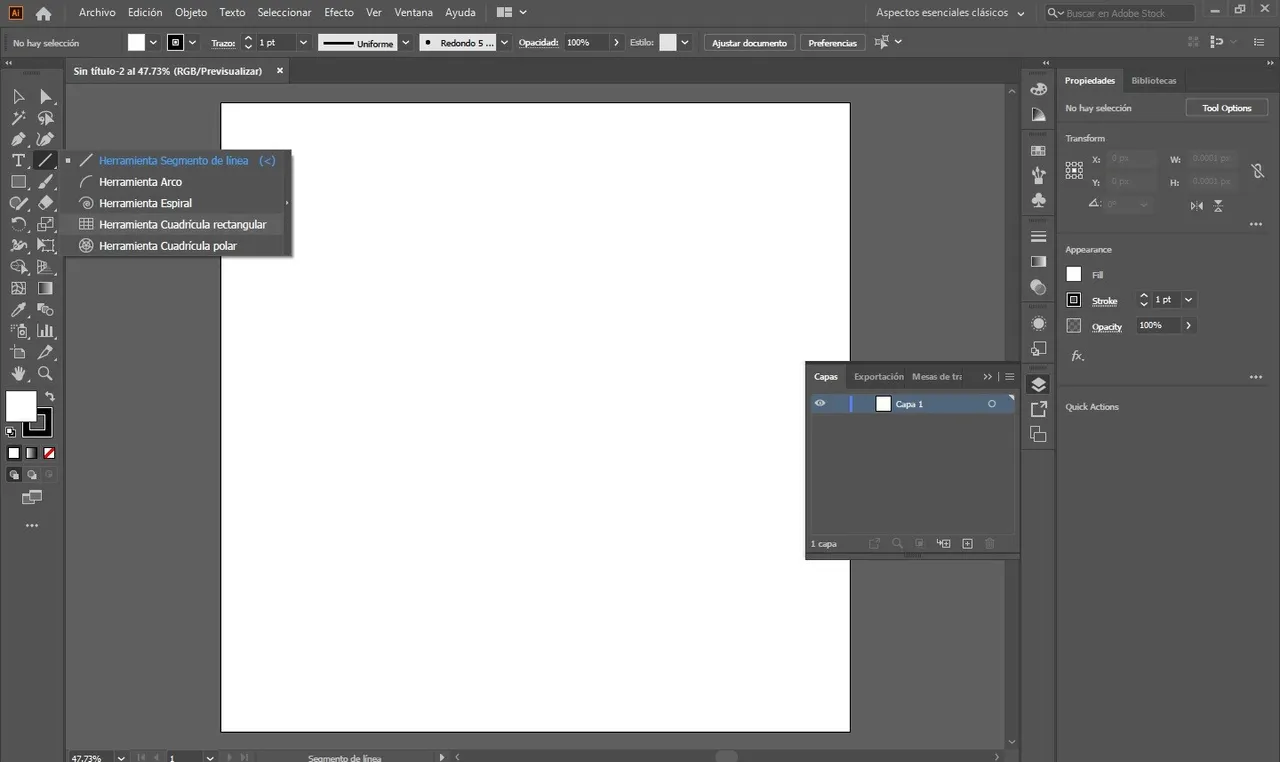Open the zoom level dropdown at bottom
The width and height of the screenshot is (1280, 762).
point(121,757)
